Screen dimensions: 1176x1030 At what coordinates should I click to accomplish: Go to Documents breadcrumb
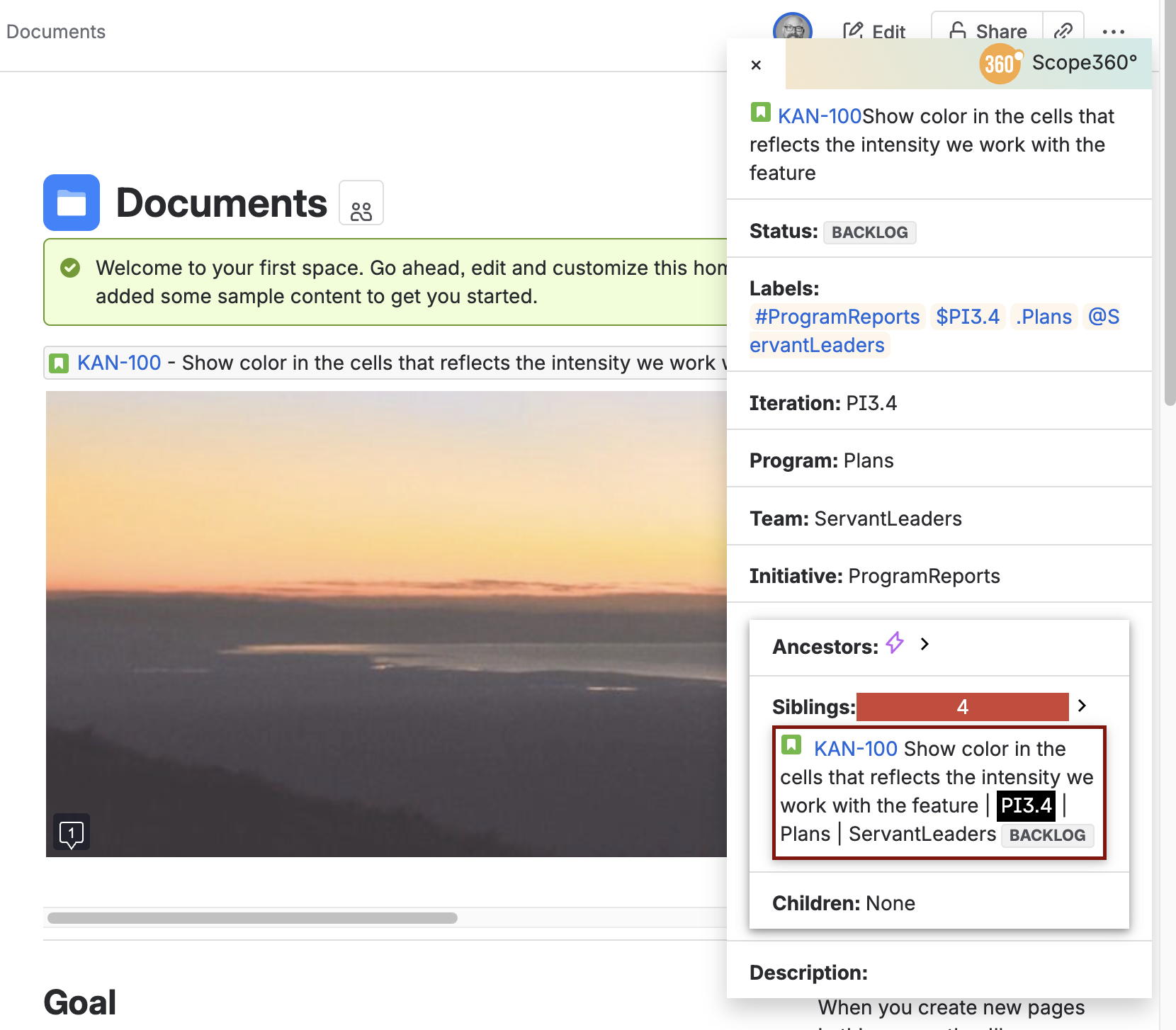pyautogui.click(x=55, y=31)
